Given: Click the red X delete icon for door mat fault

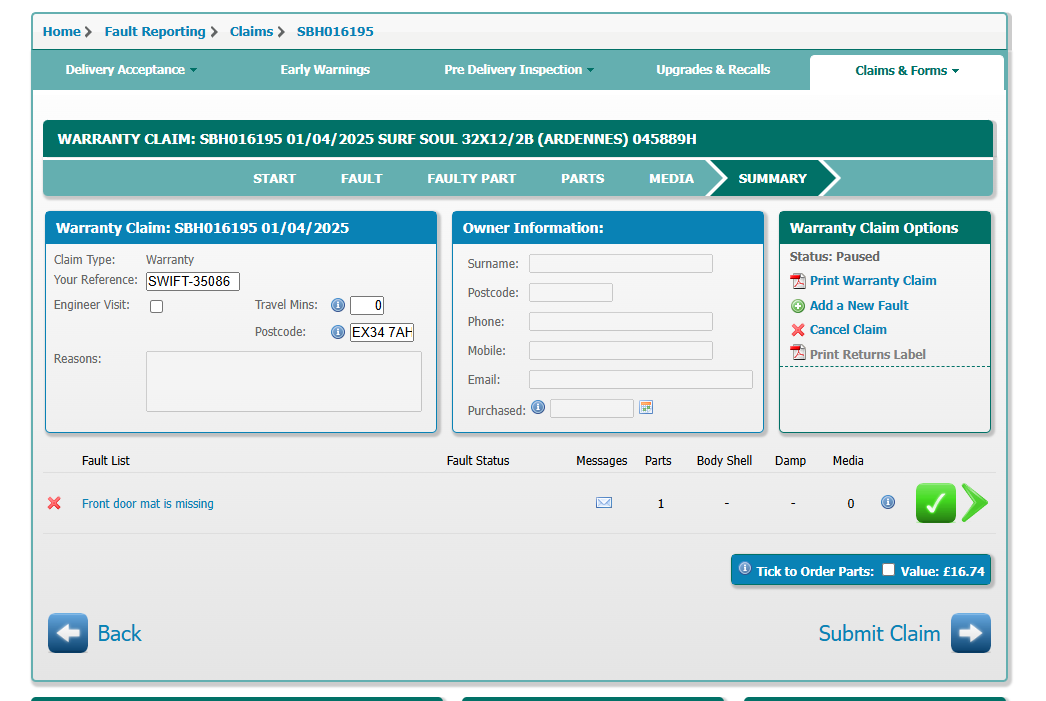Looking at the screenshot, I should pos(55,503).
